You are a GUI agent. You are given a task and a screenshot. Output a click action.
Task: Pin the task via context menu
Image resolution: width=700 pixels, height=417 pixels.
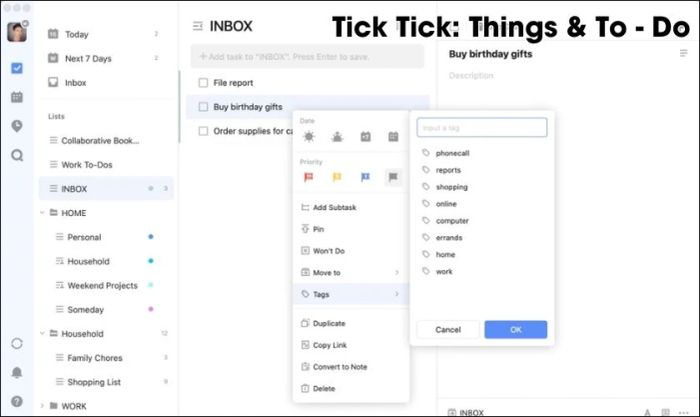tap(350, 229)
